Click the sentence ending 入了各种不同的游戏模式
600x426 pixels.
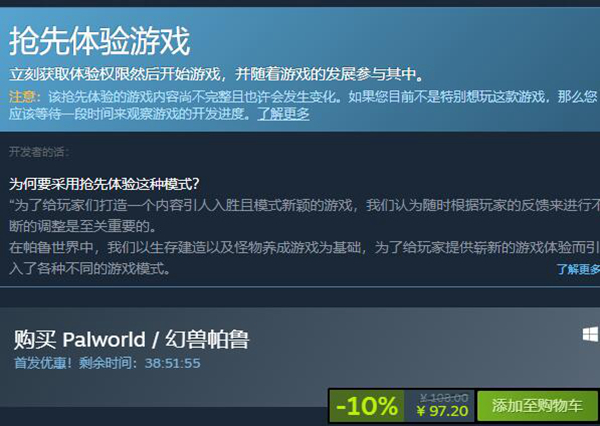pos(90,269)
